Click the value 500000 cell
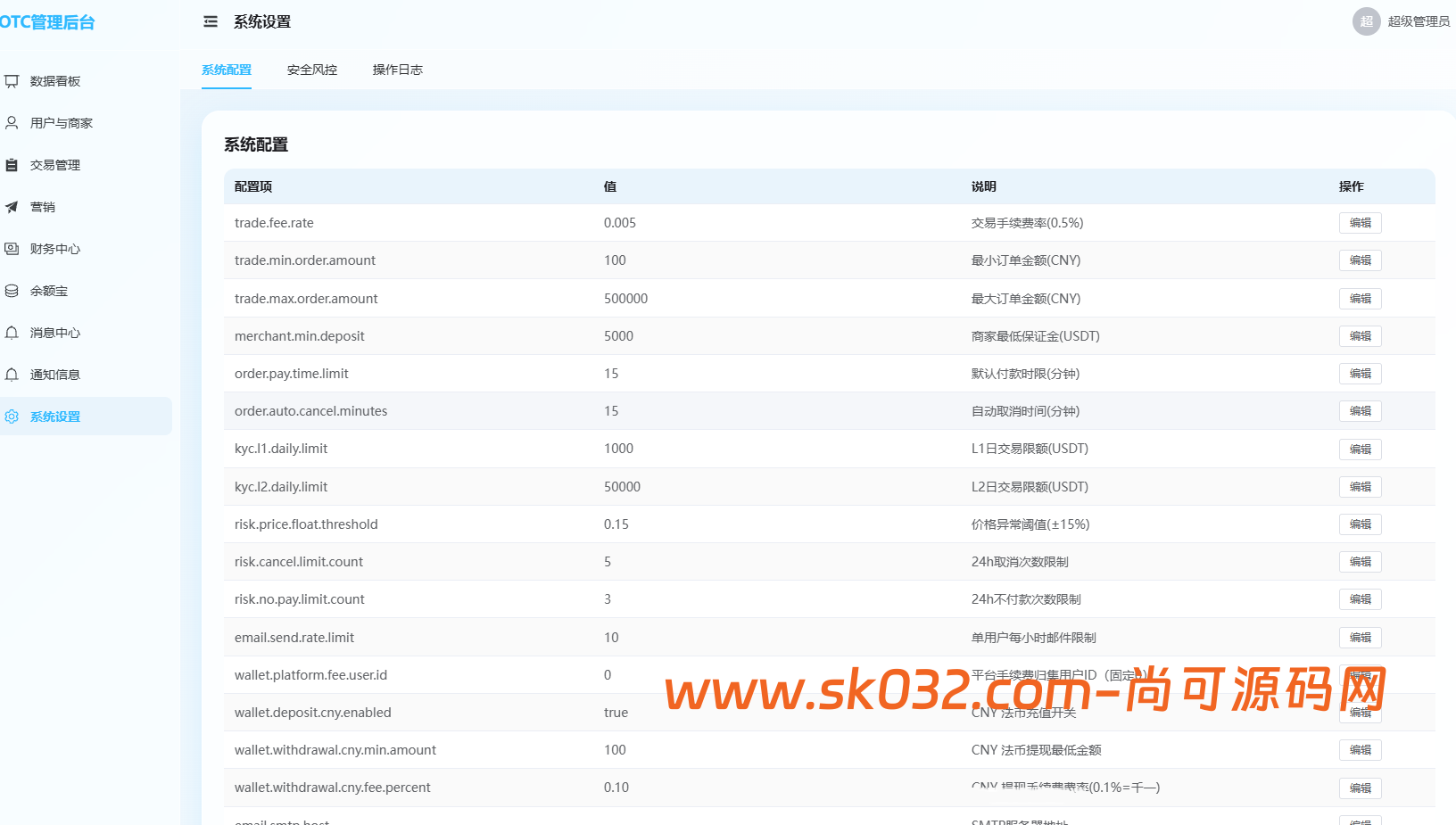The width and height of the screenshot is (1456, 825). coord(625,299)
